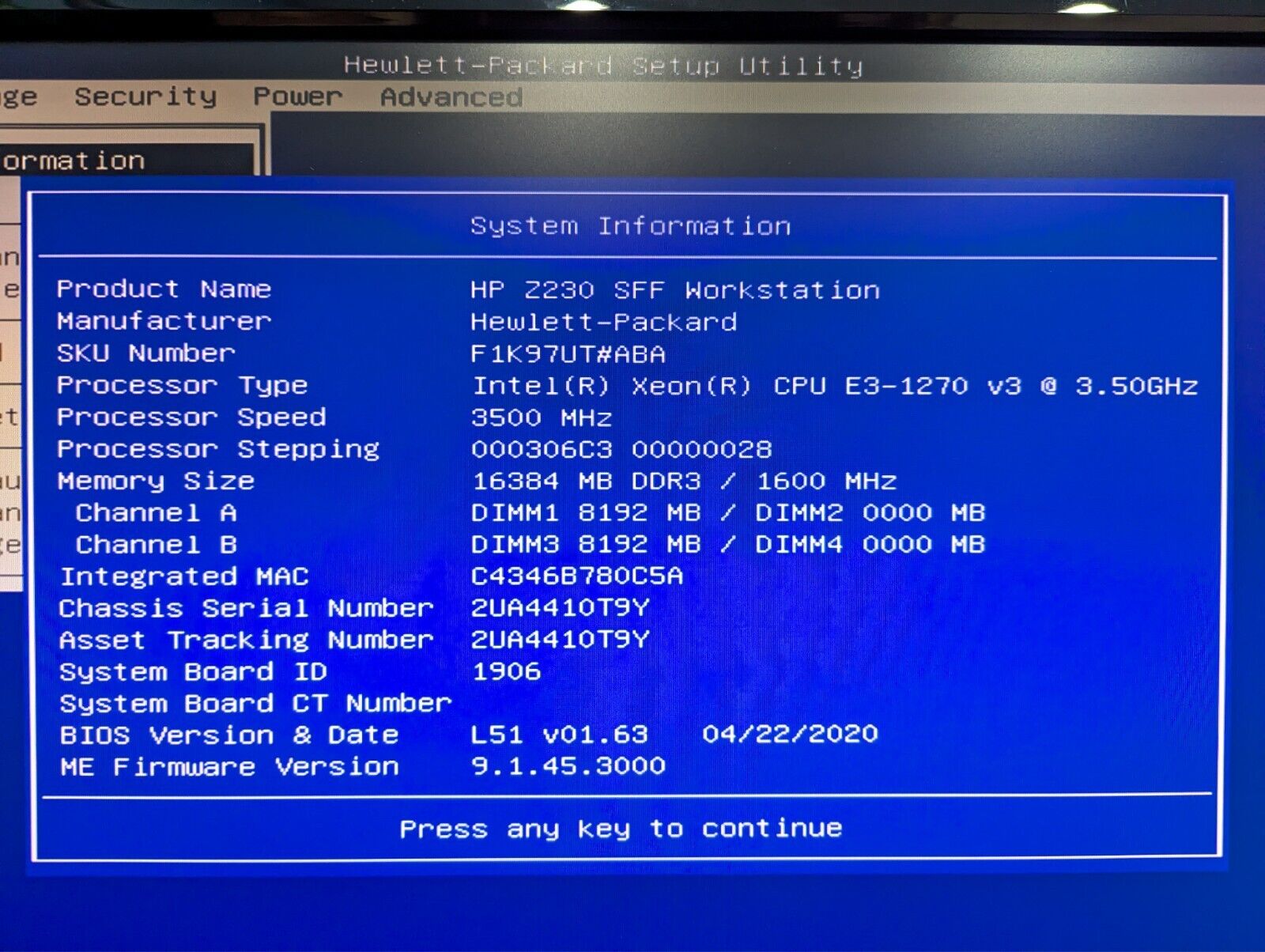The image size is (1265, 952).
Task: Click the SKU Number label
Action: click(146, 353)
